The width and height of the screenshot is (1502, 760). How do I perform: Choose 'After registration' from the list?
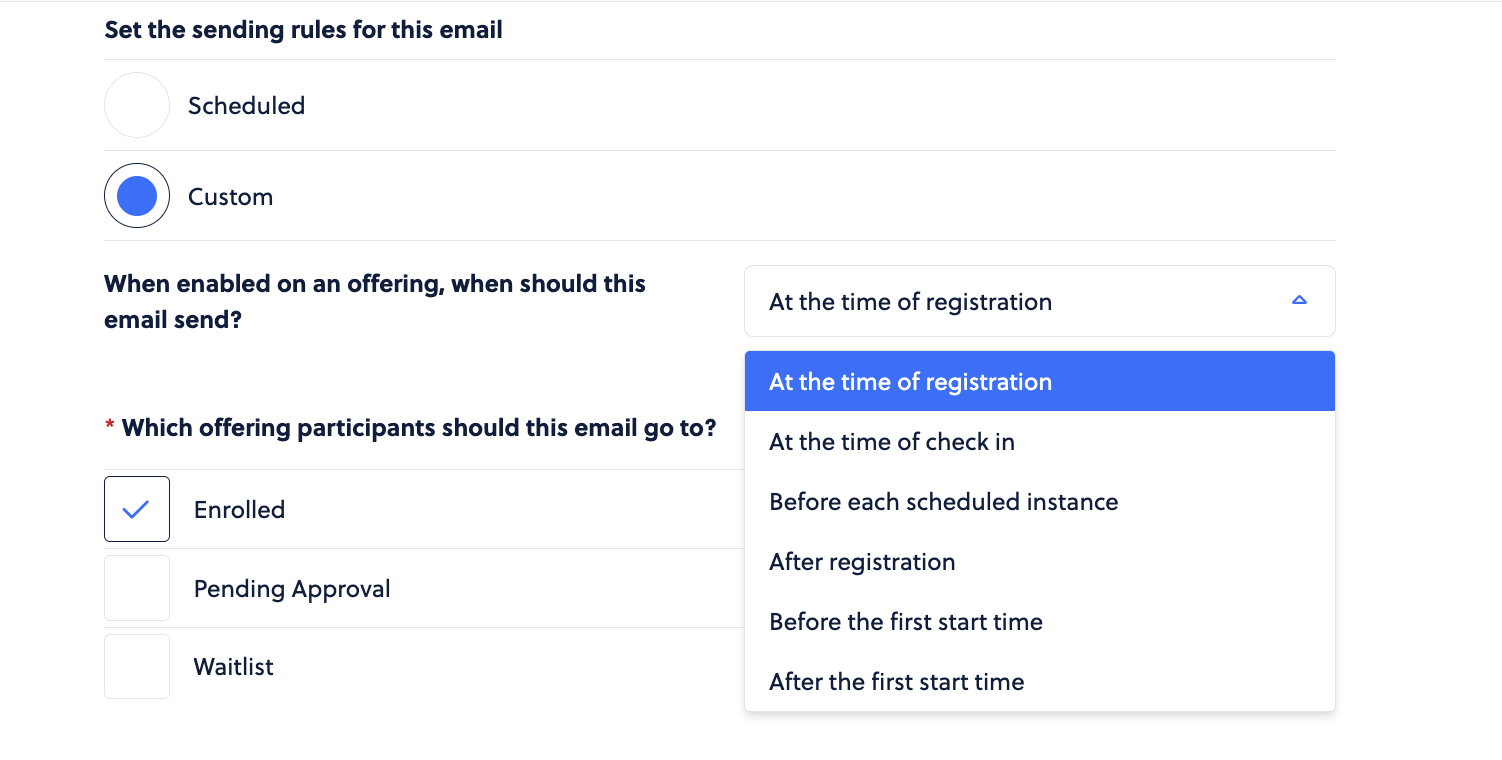pos(1040,561)
